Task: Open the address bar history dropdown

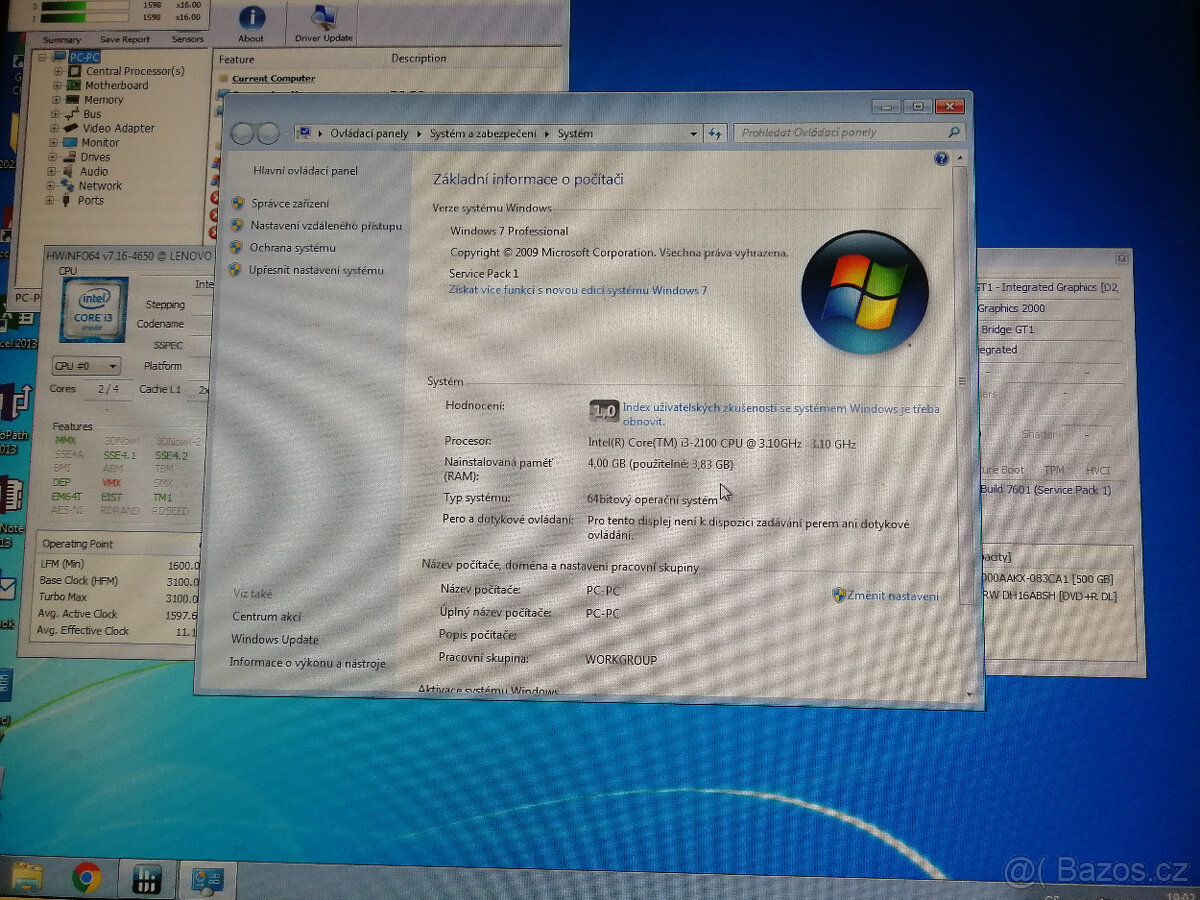Action: (x=694, y=133)
